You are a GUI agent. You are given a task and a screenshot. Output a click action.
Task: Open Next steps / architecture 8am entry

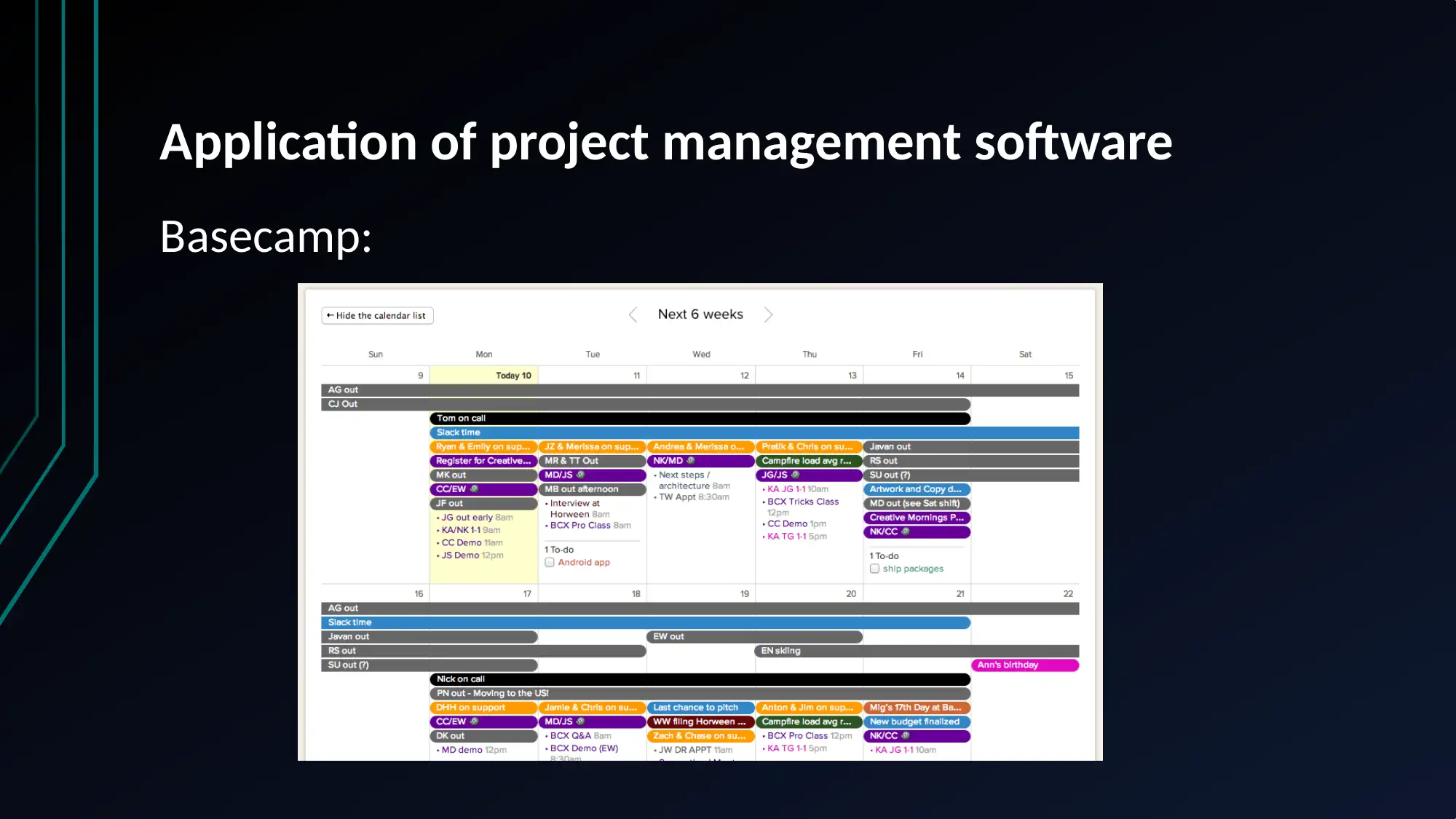click(x=693, y=480)
